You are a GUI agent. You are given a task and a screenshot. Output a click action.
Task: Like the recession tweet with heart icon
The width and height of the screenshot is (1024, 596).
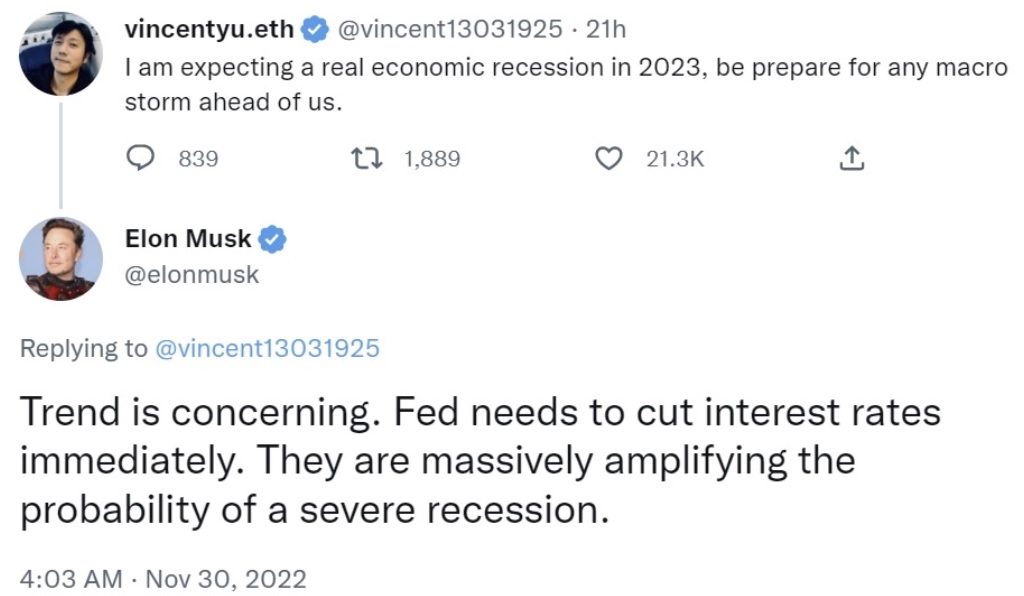point(609,158)
